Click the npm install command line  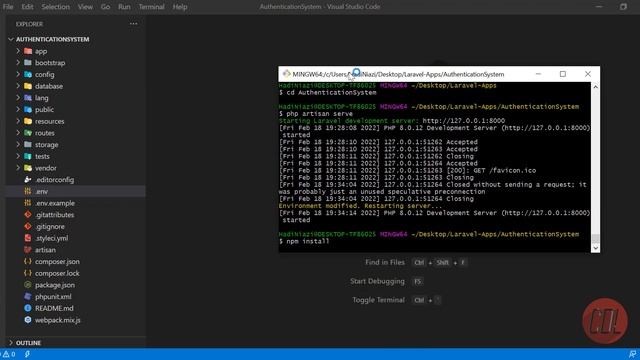pyautogui.click(x=304, y=241)
